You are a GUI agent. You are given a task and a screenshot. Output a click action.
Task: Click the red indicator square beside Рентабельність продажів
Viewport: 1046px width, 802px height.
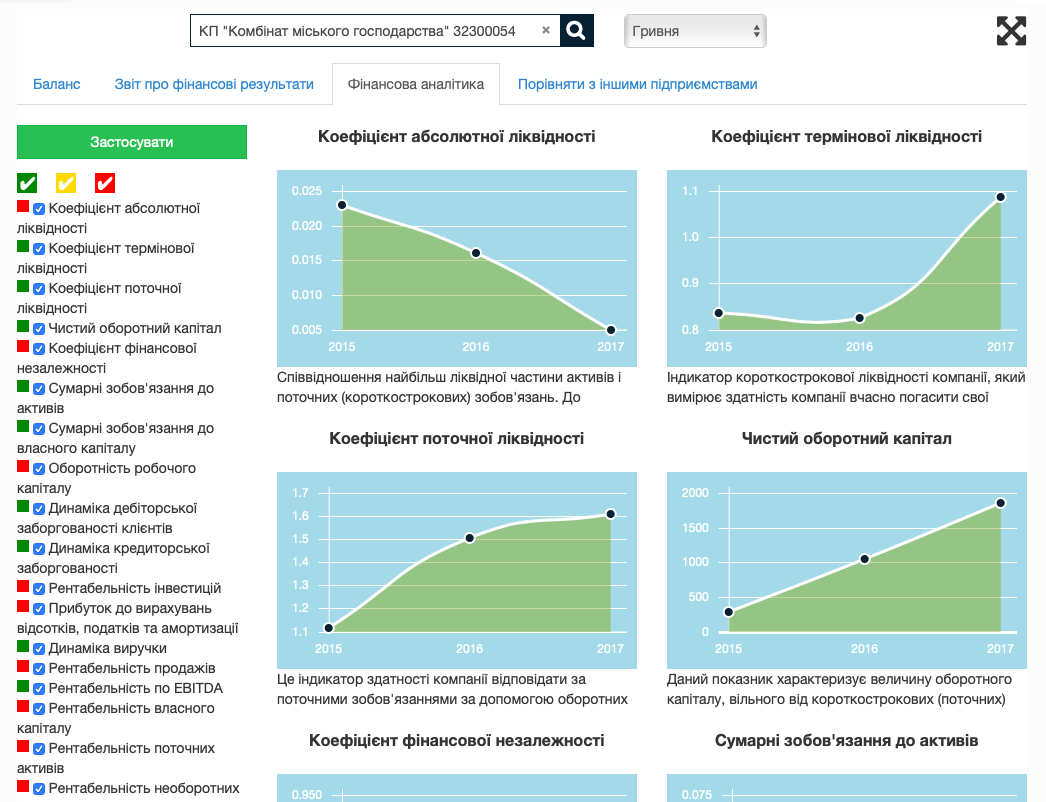click(23, 666)
